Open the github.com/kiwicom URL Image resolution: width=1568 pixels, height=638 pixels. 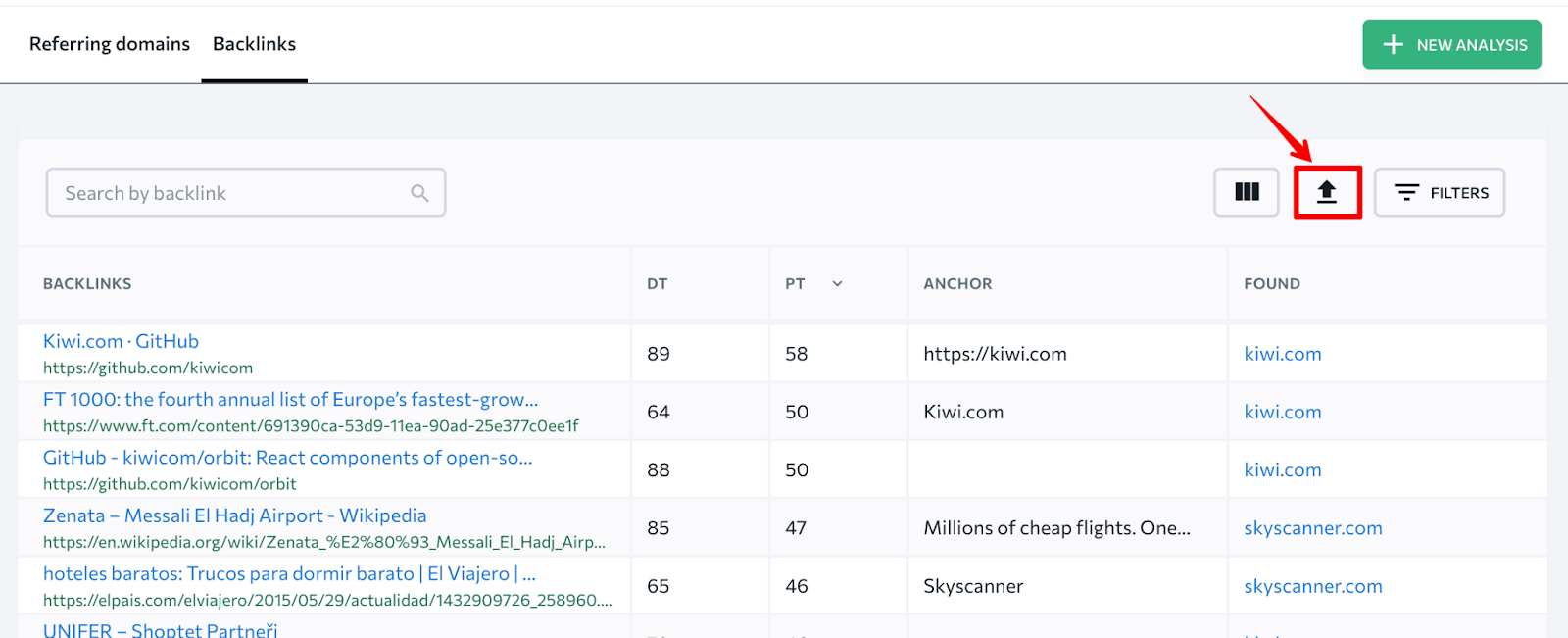148,368
